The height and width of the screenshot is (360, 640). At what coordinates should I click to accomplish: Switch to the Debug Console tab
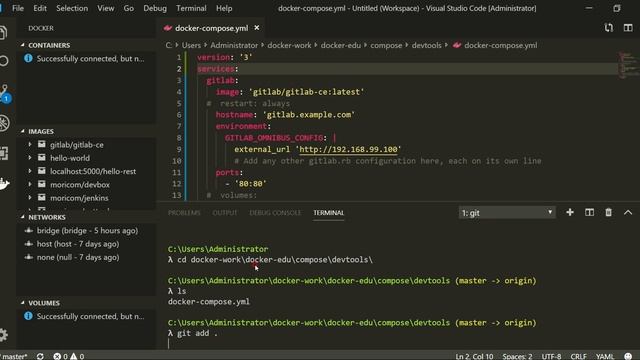(x=275, y=213)
